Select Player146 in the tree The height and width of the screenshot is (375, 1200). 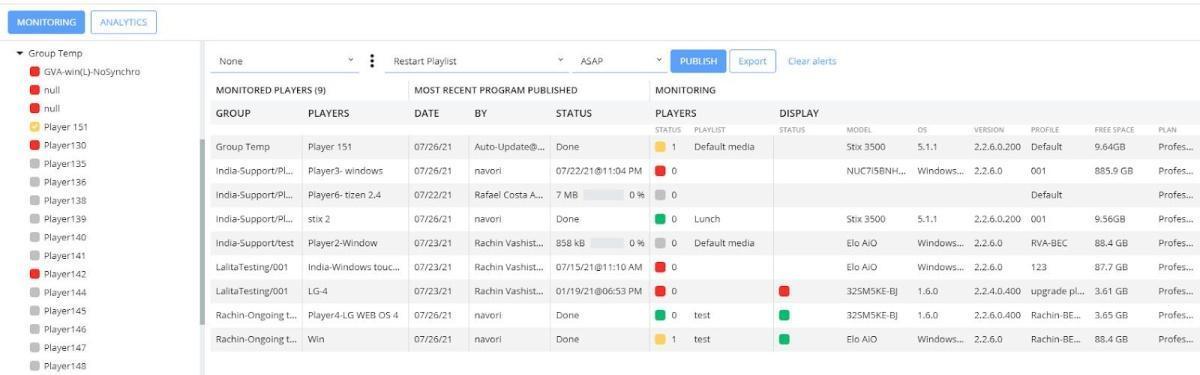pyautogui.click(x=64, y=328)
